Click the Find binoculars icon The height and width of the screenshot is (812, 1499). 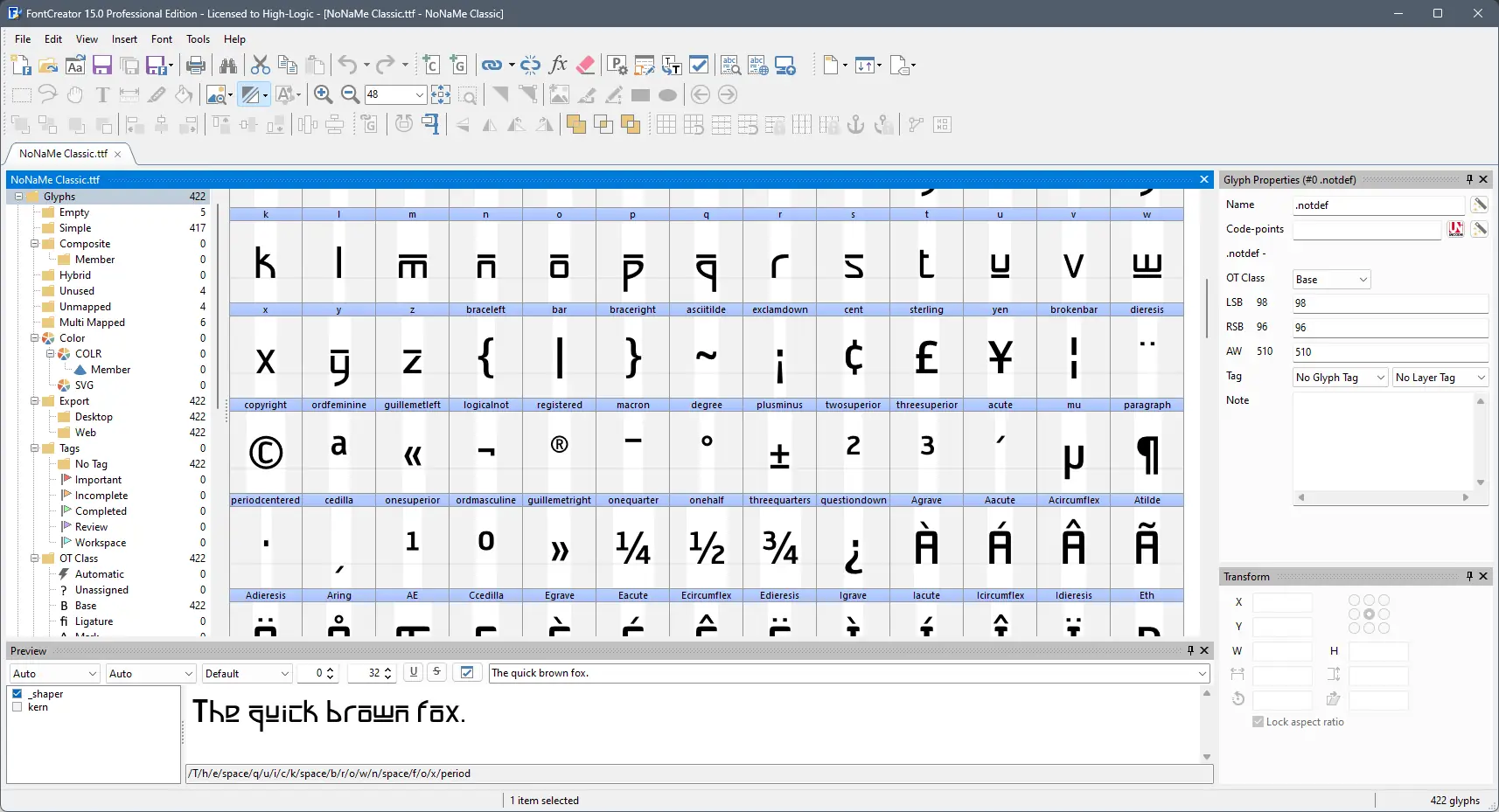click(228, 65)
